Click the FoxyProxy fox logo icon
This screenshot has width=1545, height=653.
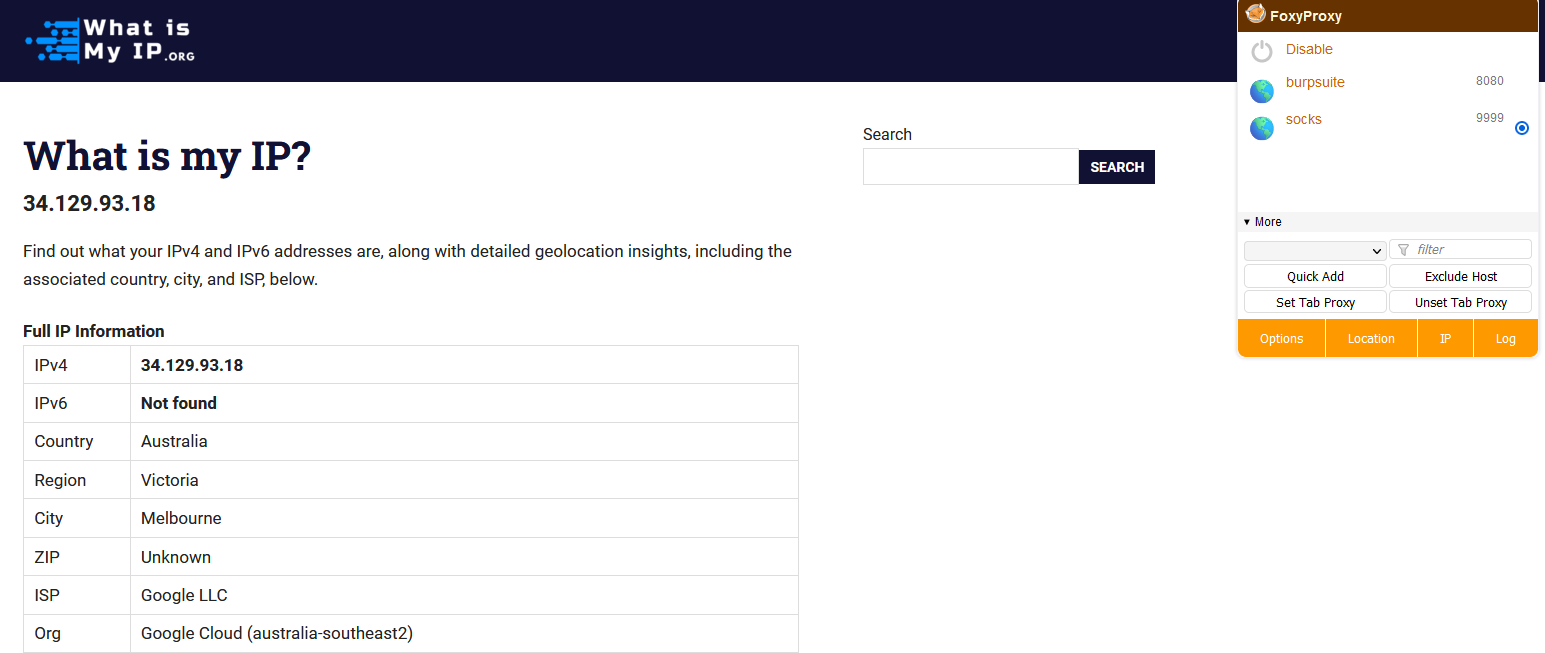coord(1255,15)
